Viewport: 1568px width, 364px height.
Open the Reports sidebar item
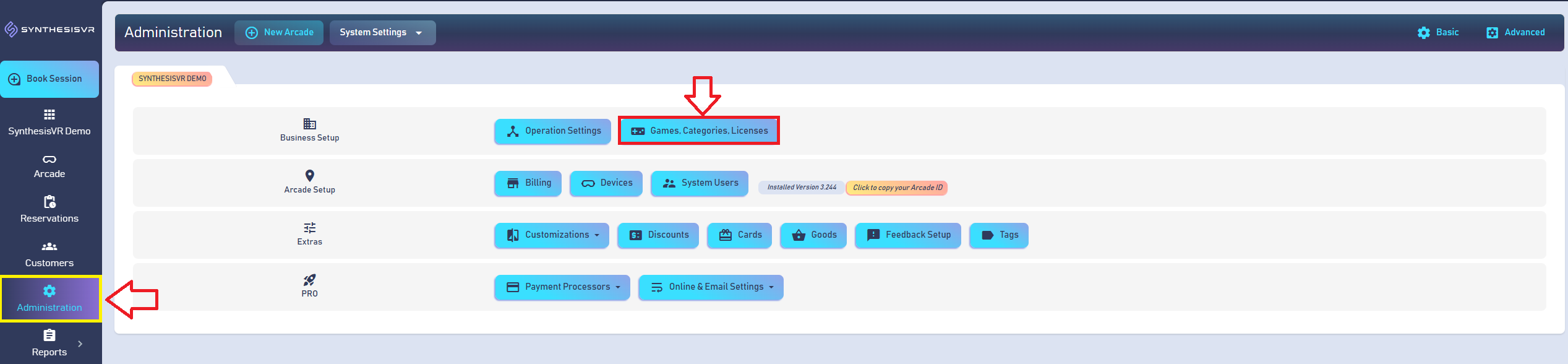[x=49, y=343]
